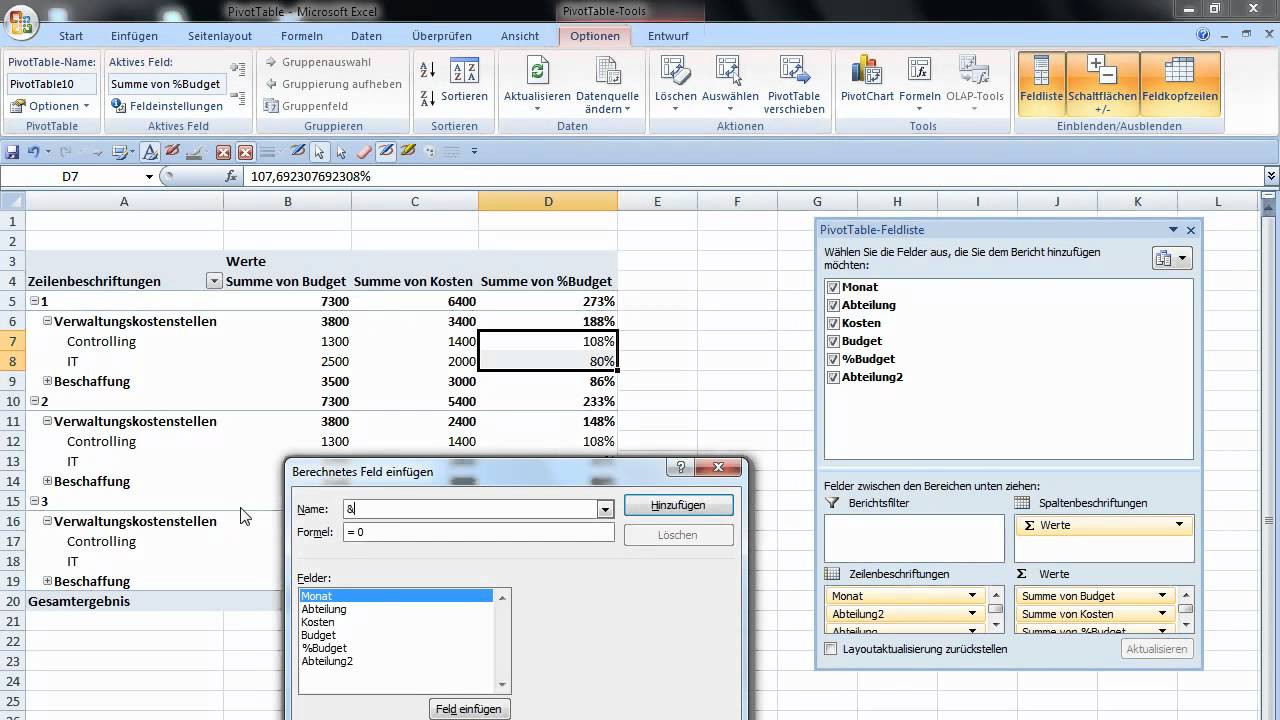The image size is (1280, 720).
Task: Click help icon in Berechnetes Feld dialog
Action: pos(681,467)
